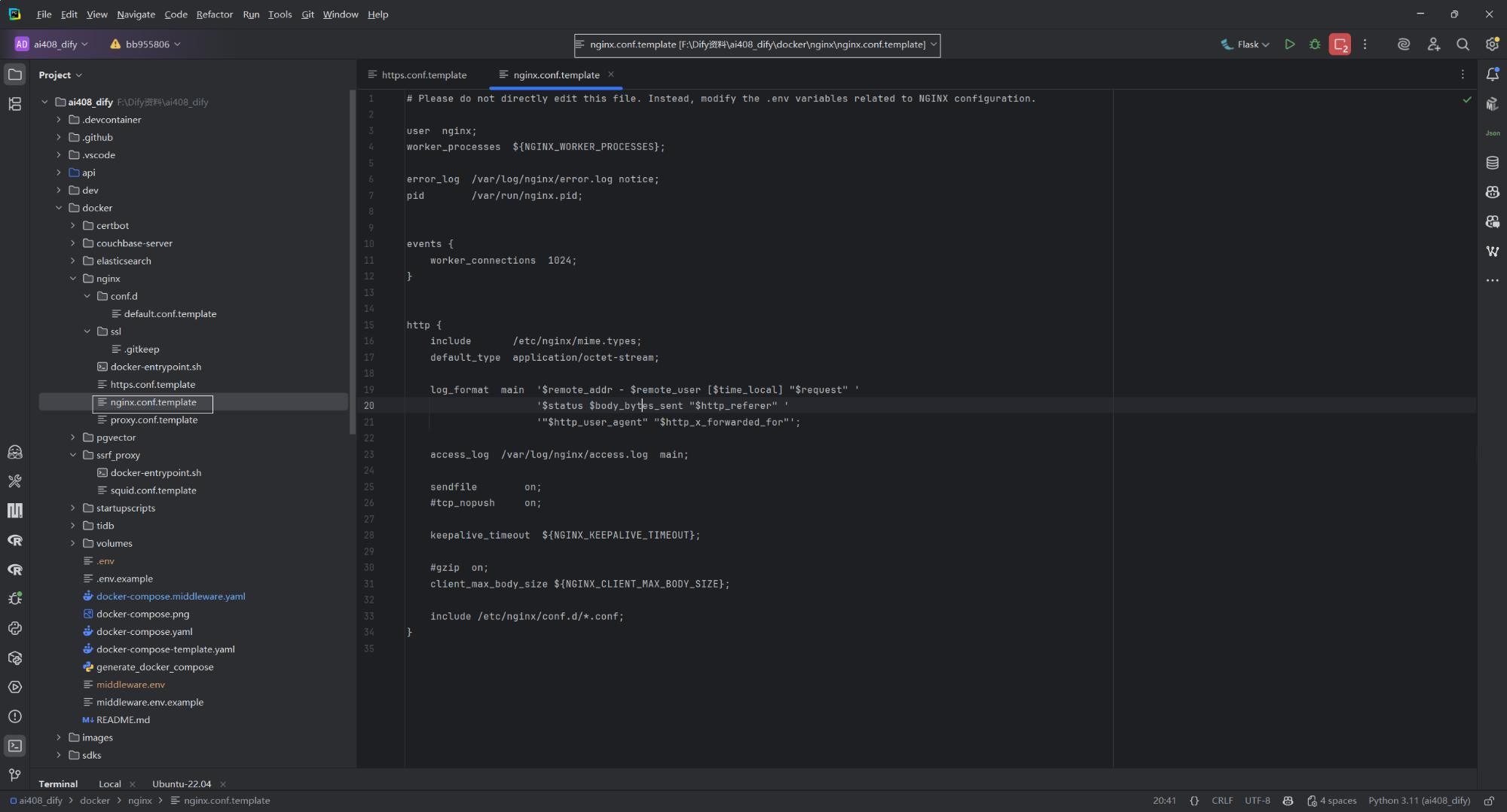The height and width of the screenshot is (812, 1507).
Task: Open the Notifications bell icon
Action: 1492,75
